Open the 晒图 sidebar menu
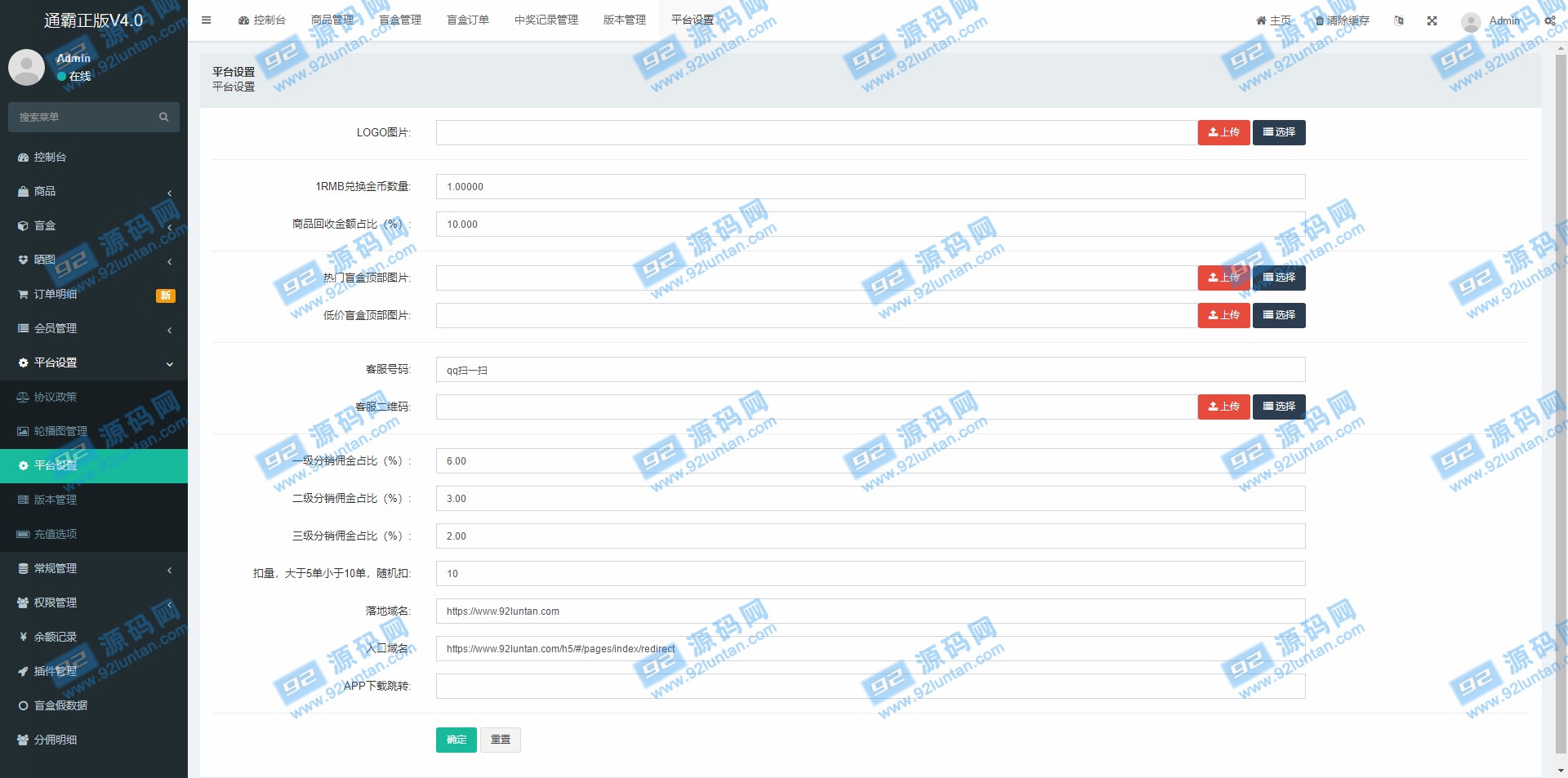The image size is (1568, 778). point(94,260)
